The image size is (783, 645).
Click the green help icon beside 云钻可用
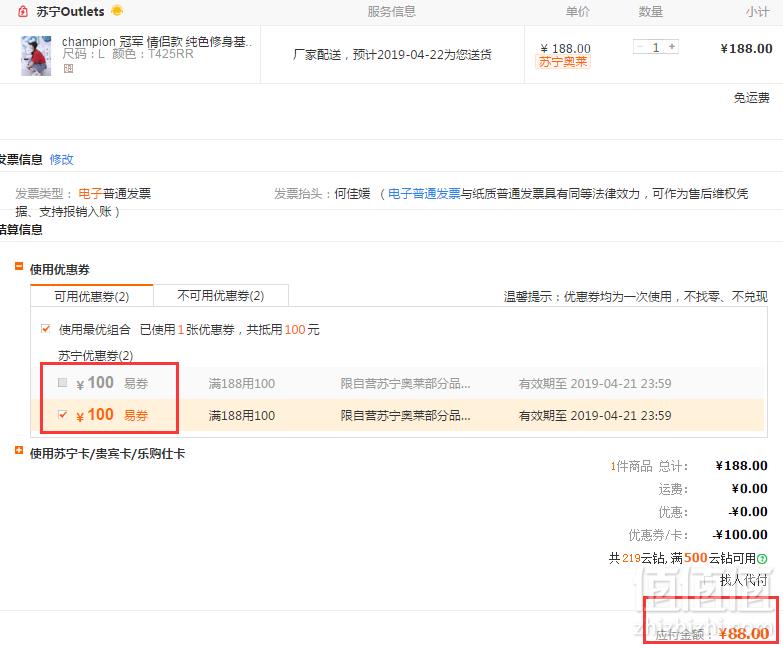coord(762,559)
